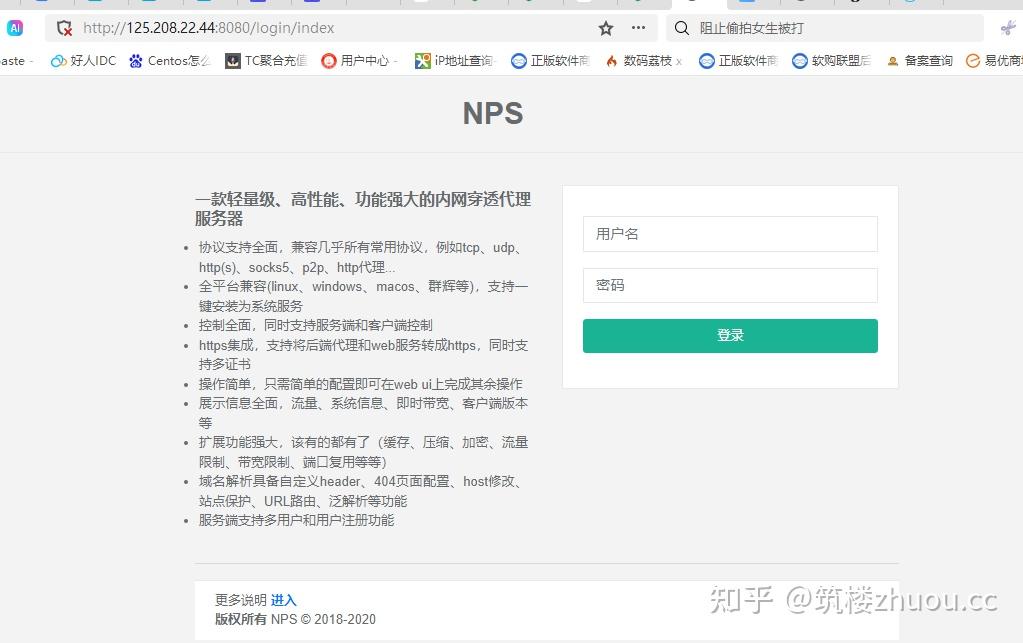1023x643 pixels.
Task: Bookmark the page via the star icon
Action: 606,29
